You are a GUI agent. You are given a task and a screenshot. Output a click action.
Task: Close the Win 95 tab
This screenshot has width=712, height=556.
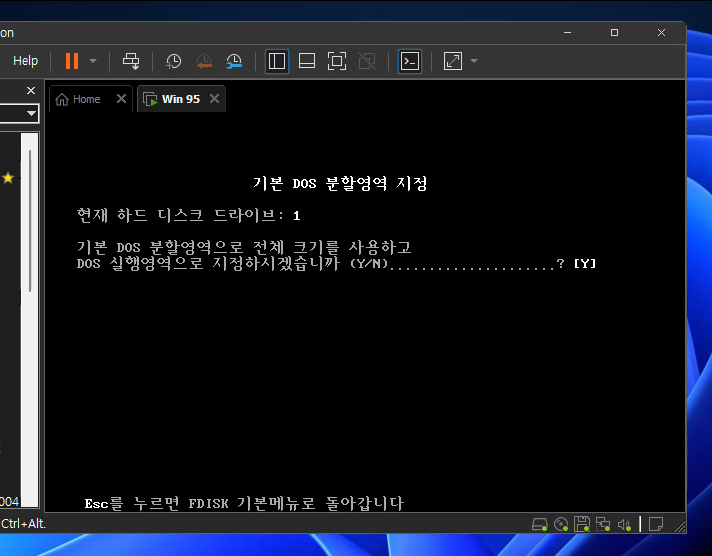(x=214, y=99)
